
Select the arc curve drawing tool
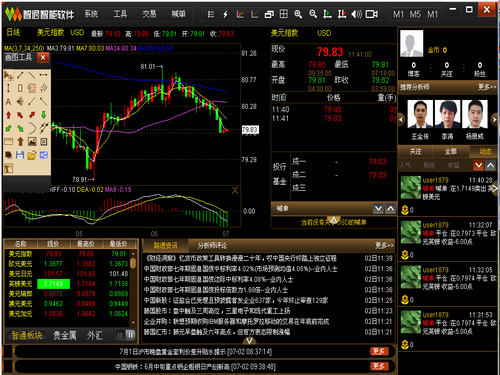[32, 128]
